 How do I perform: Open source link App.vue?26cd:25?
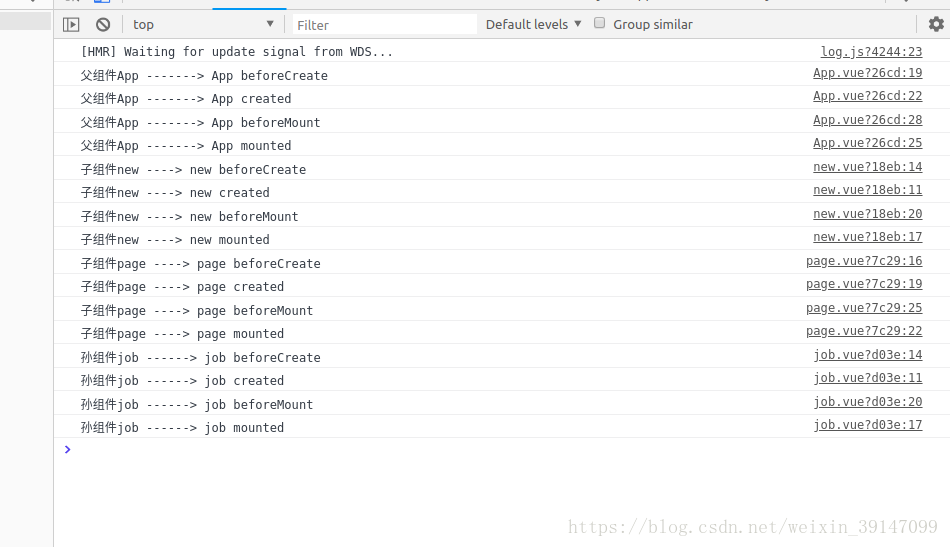click(x=868, y=143)
